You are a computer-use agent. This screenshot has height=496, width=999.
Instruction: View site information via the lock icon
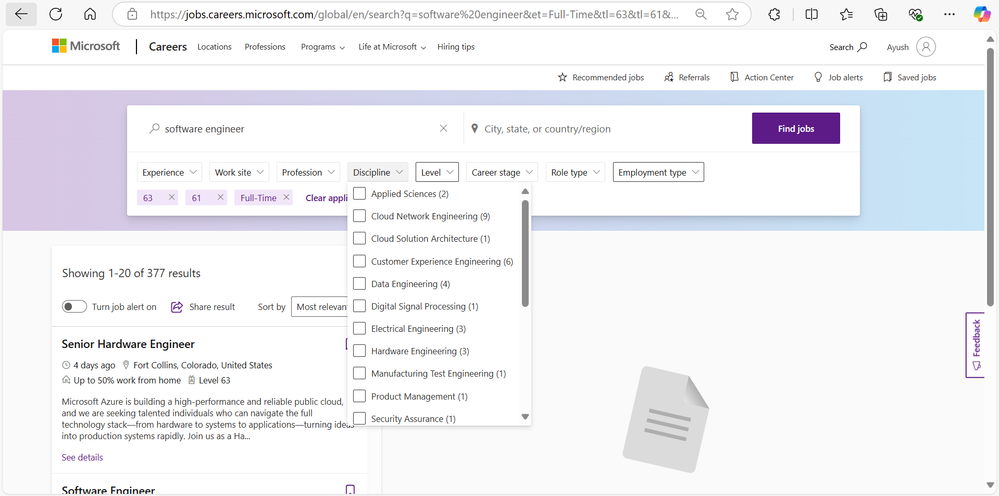[x=132, y=14]
